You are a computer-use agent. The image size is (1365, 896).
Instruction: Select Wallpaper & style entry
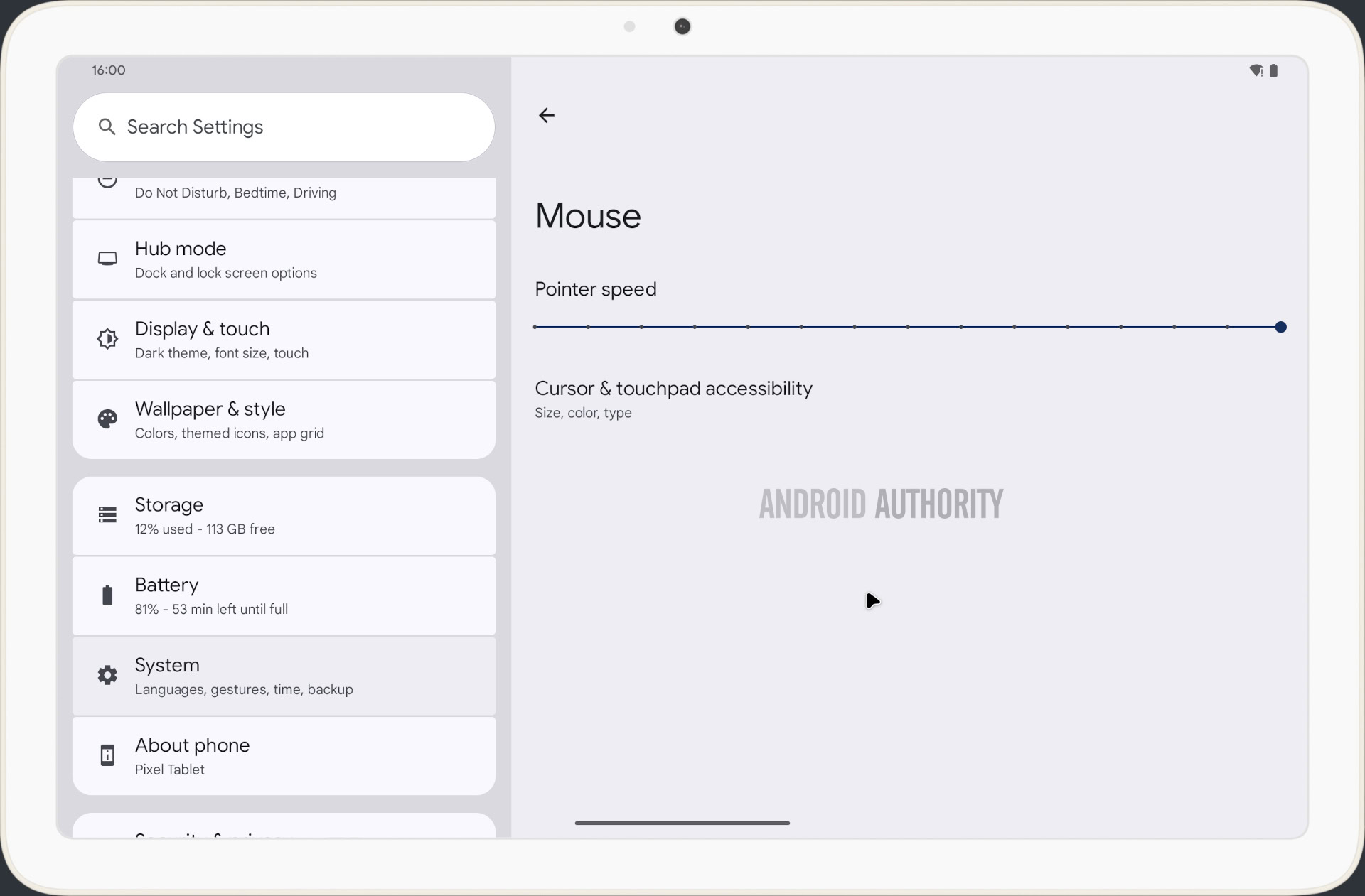(284, 420)
